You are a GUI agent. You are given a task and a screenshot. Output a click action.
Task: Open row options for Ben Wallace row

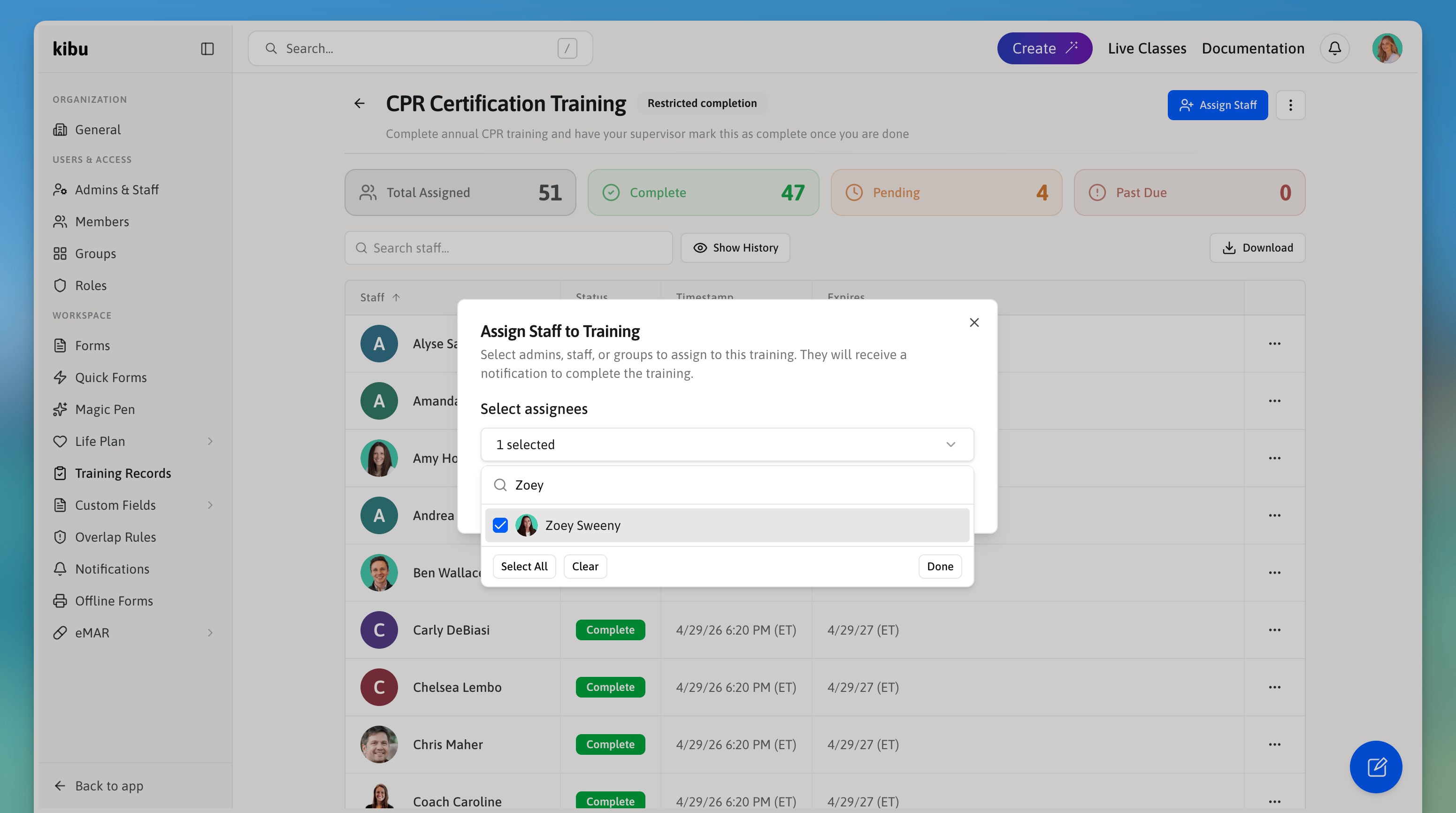tap(1274, 573)
